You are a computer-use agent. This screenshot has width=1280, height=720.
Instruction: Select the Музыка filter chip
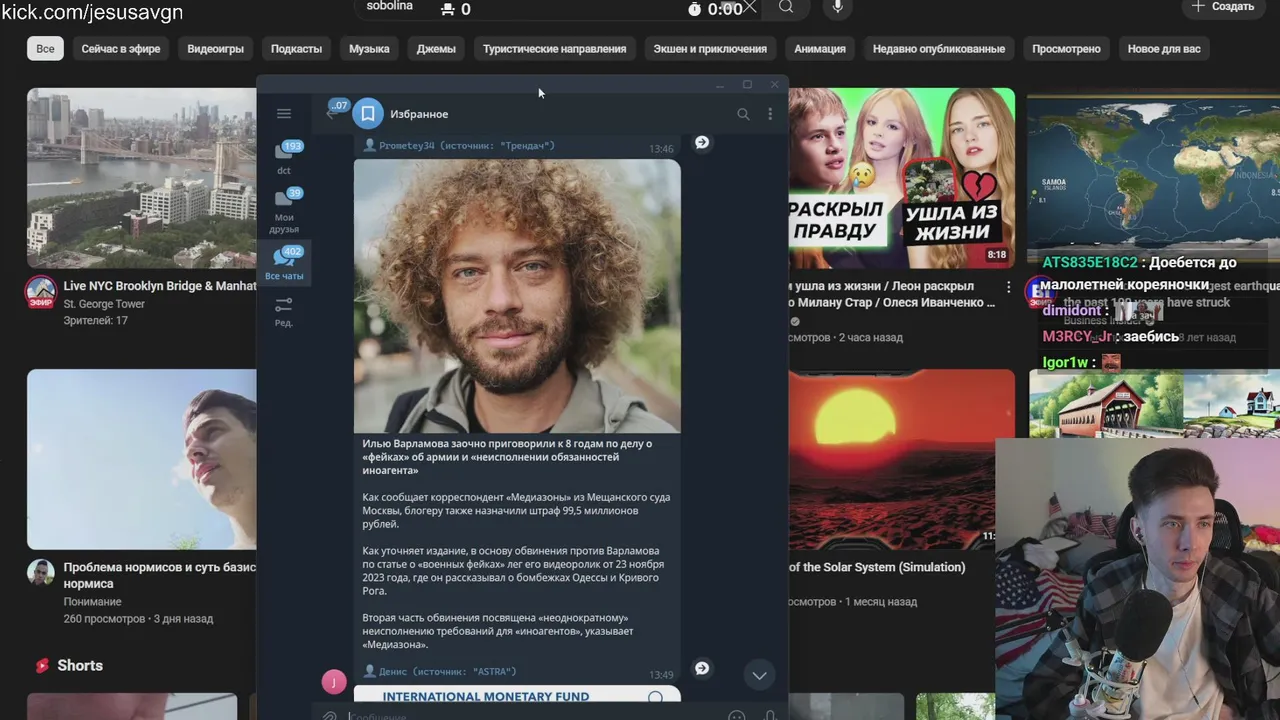coord(369,48)
